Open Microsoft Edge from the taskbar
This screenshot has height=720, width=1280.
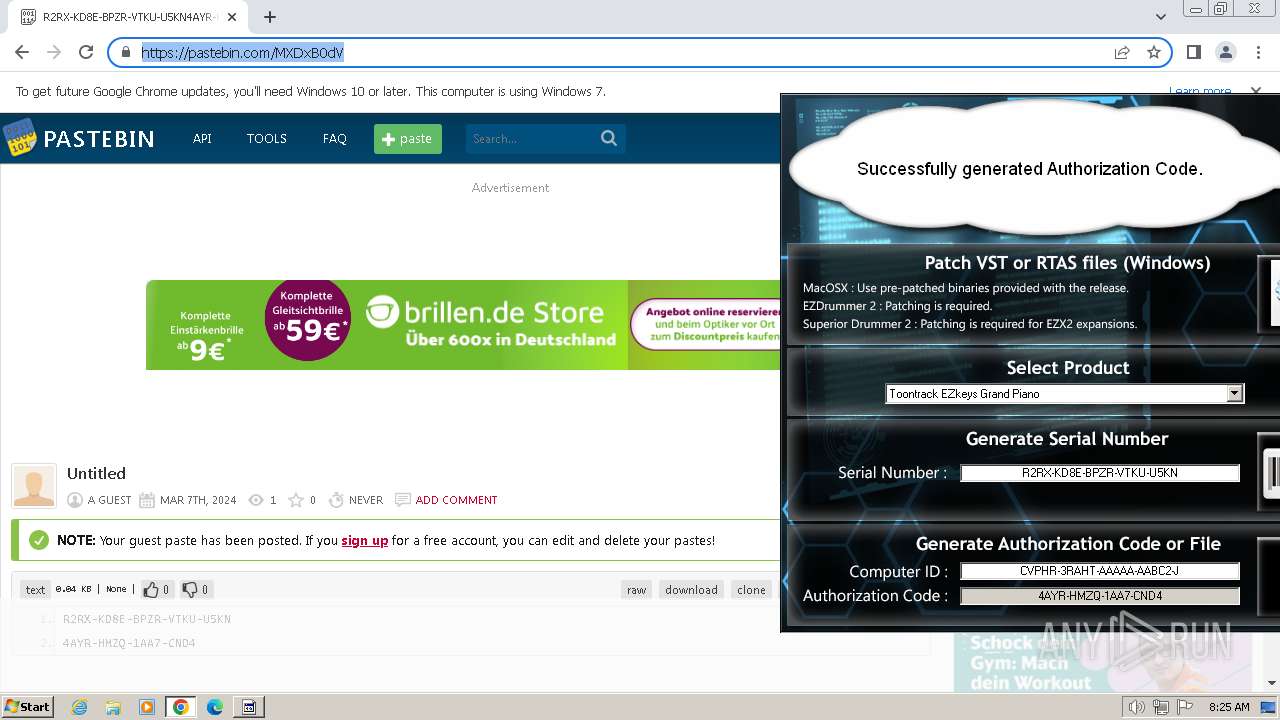tap(215, 707)
